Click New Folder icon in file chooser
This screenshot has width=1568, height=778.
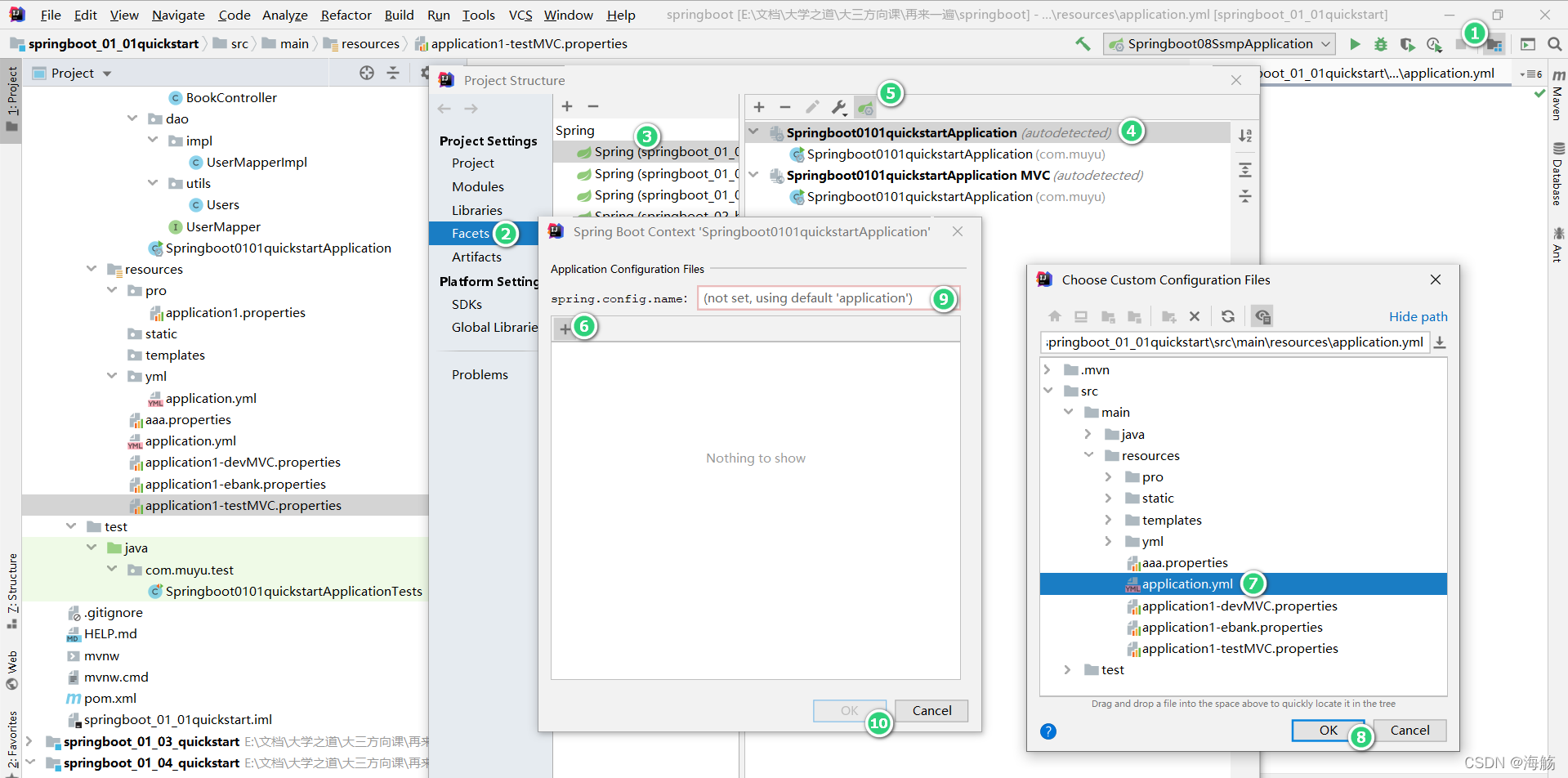coord(1169,316)
